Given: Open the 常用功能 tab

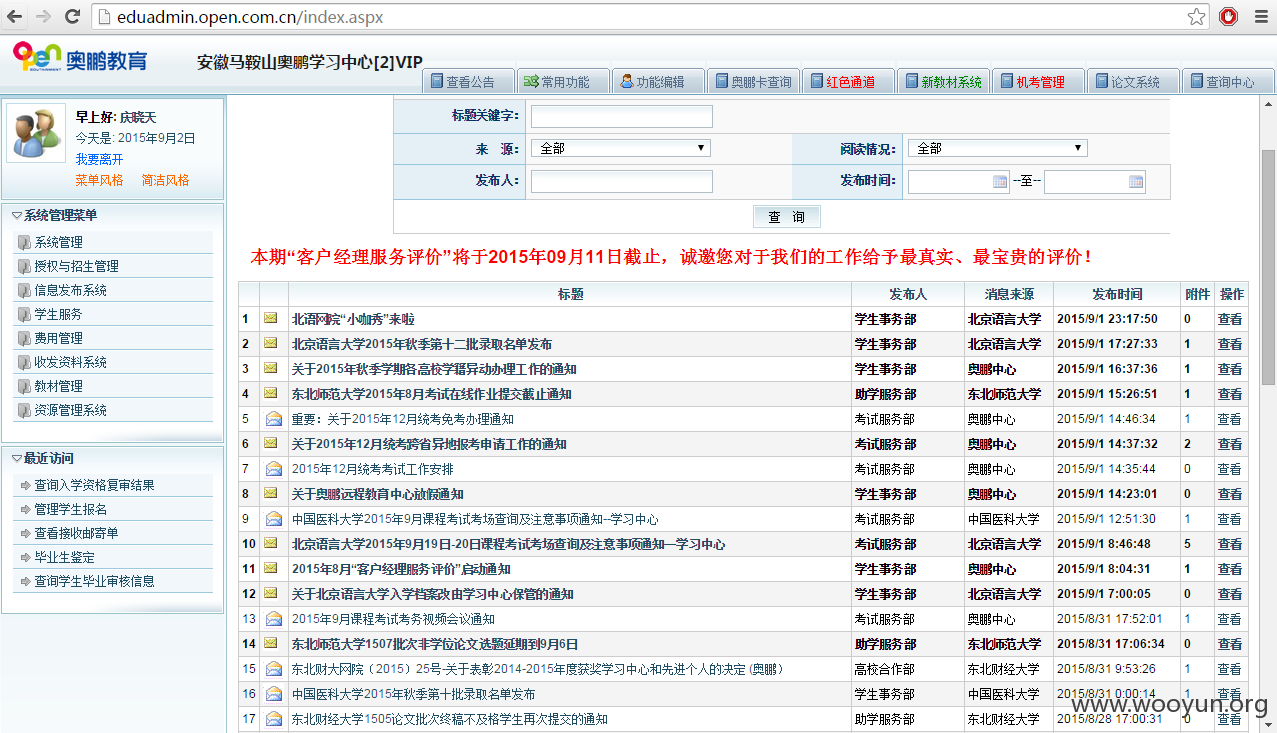Looking at the screenshot, I should coord(564,82).
